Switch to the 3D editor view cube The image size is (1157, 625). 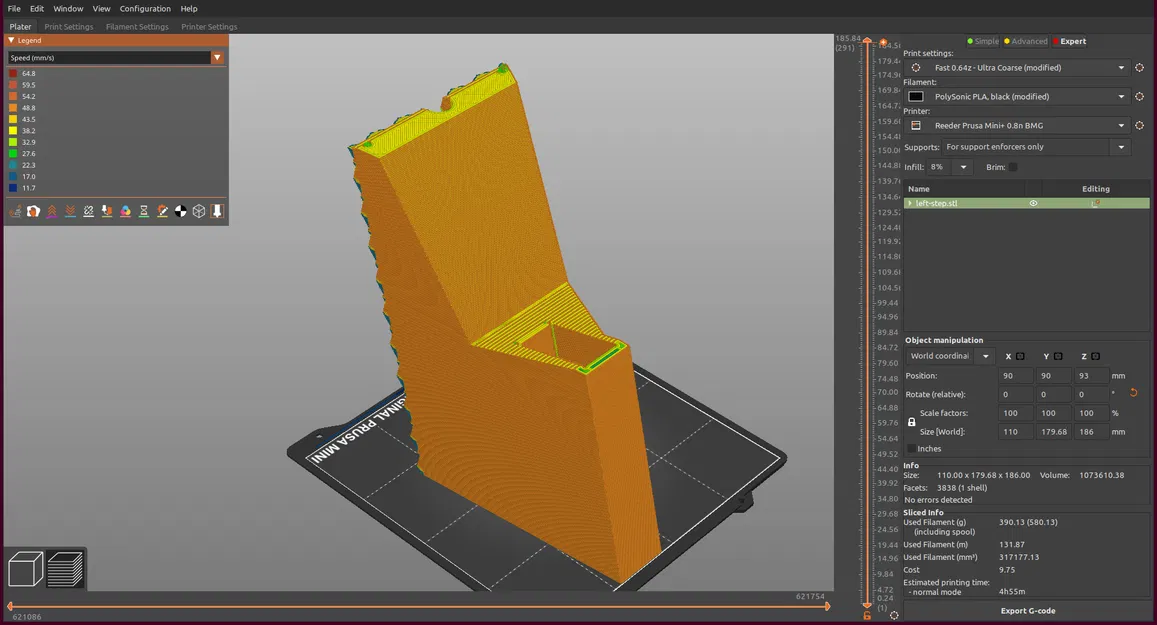click(25, 570)
